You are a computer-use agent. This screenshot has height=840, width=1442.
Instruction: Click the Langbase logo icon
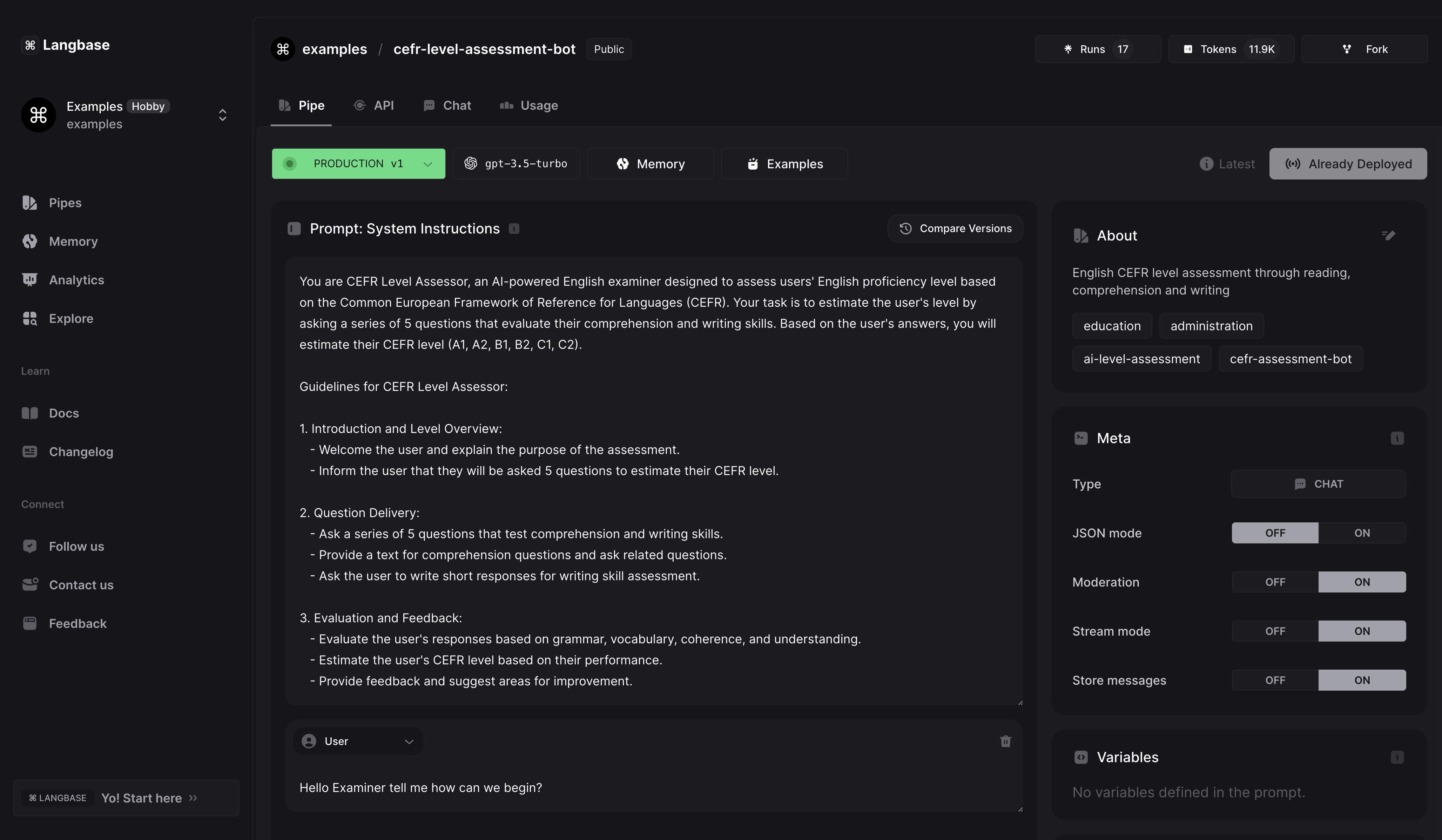(x=30, y=45)
